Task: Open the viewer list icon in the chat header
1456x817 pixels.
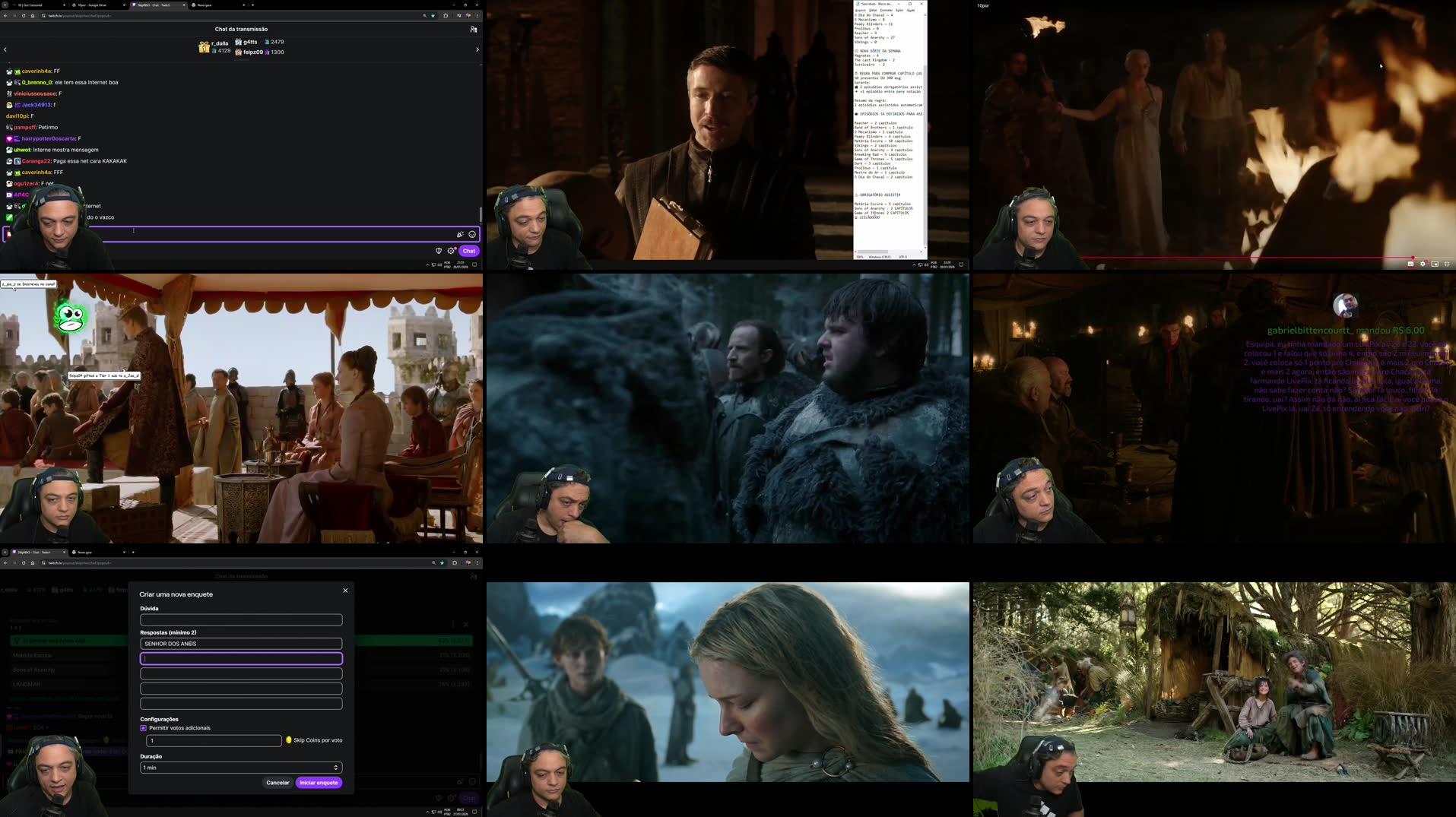Action: tap(473, 29)
